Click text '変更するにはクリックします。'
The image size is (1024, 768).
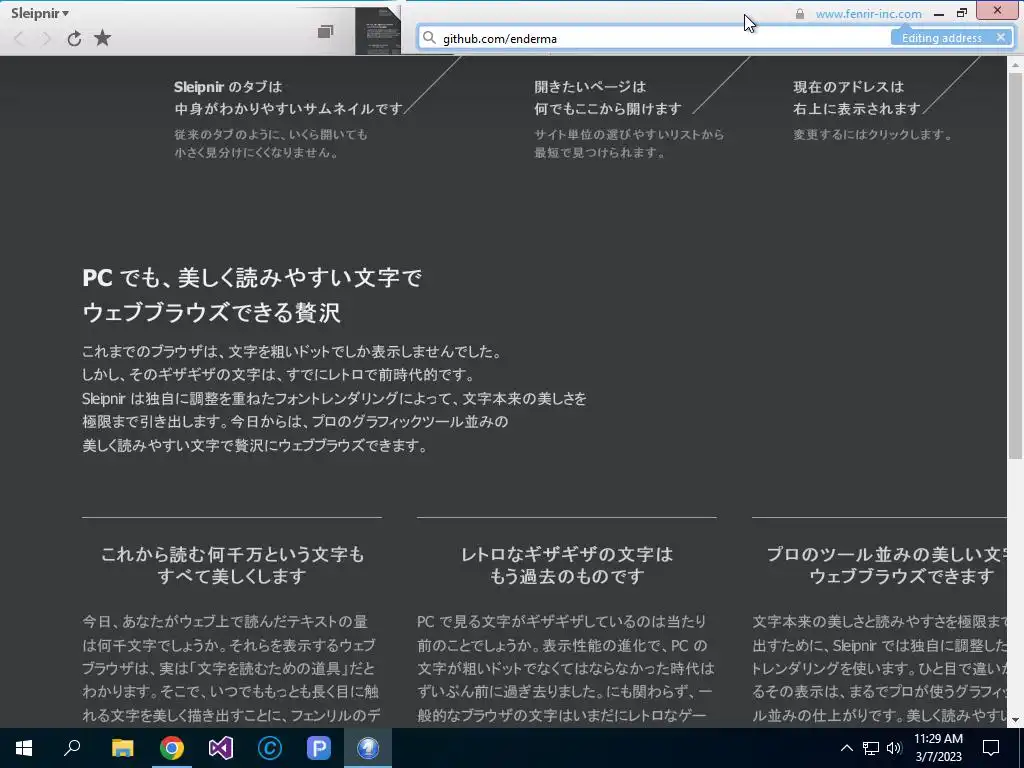(874, 135)
